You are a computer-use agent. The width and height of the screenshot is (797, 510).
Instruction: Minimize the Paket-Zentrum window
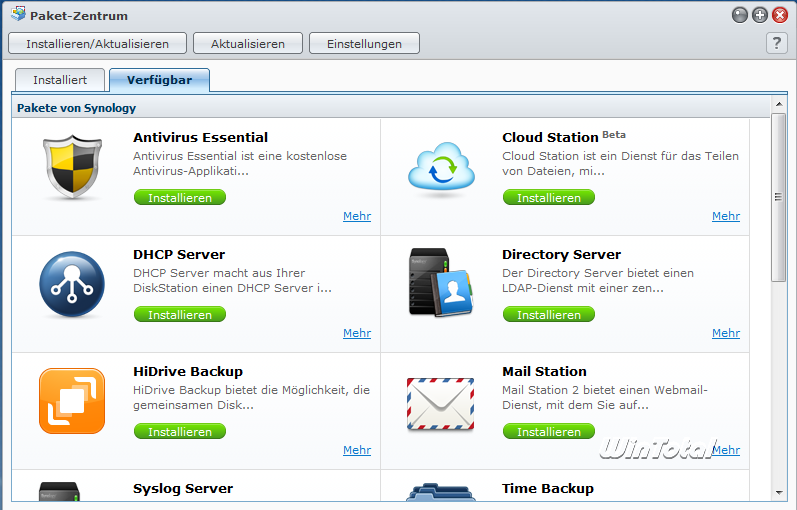pos(740,15)
